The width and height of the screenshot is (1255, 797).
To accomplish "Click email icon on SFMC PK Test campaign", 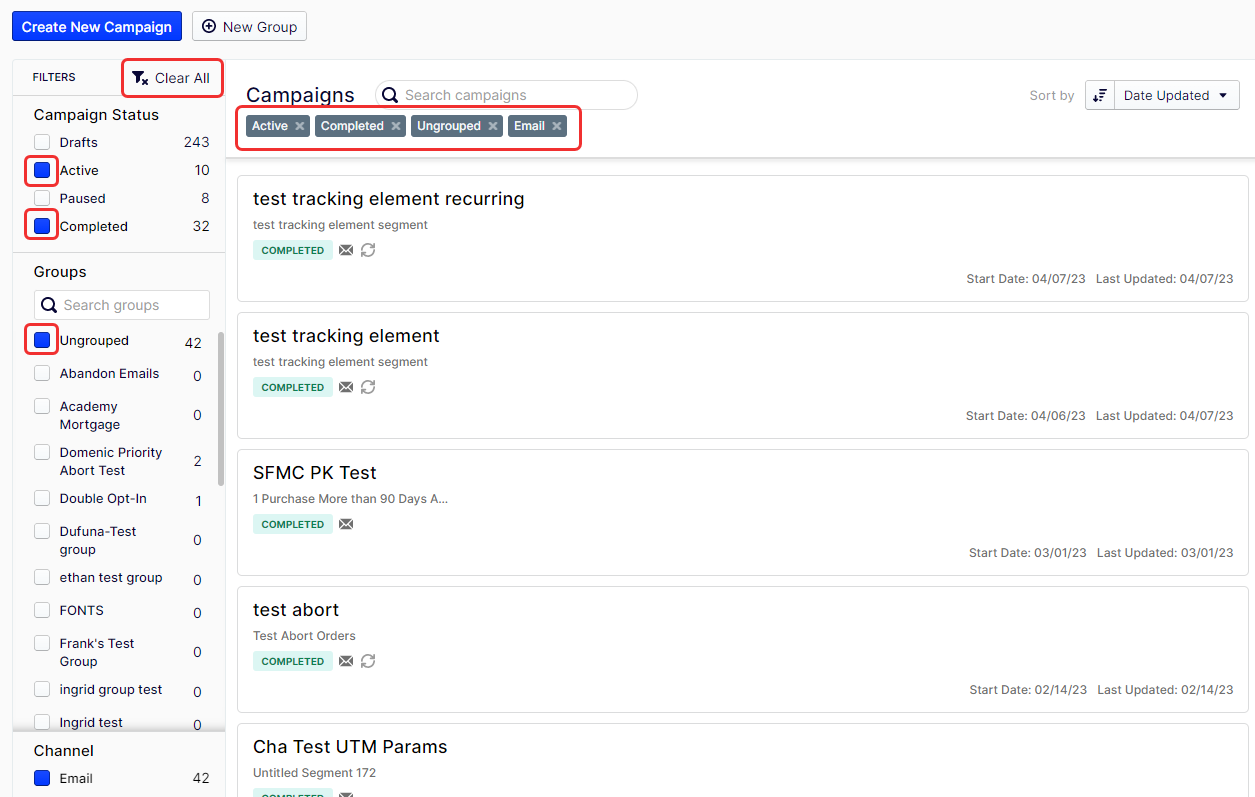I will pyautogui.click(x=346, y=524).
